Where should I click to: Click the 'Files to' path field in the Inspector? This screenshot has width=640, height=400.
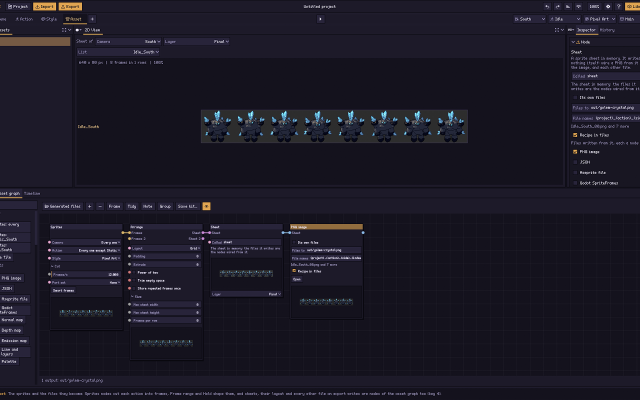click(x=605, y=108)
